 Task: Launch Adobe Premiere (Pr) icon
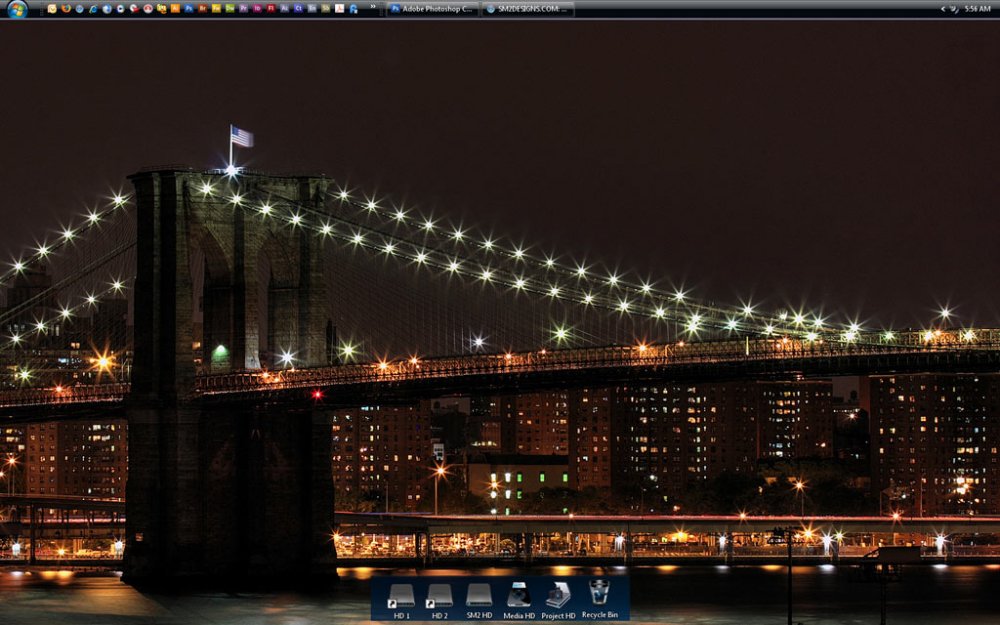pyautogui.click(x=243, y=8)
